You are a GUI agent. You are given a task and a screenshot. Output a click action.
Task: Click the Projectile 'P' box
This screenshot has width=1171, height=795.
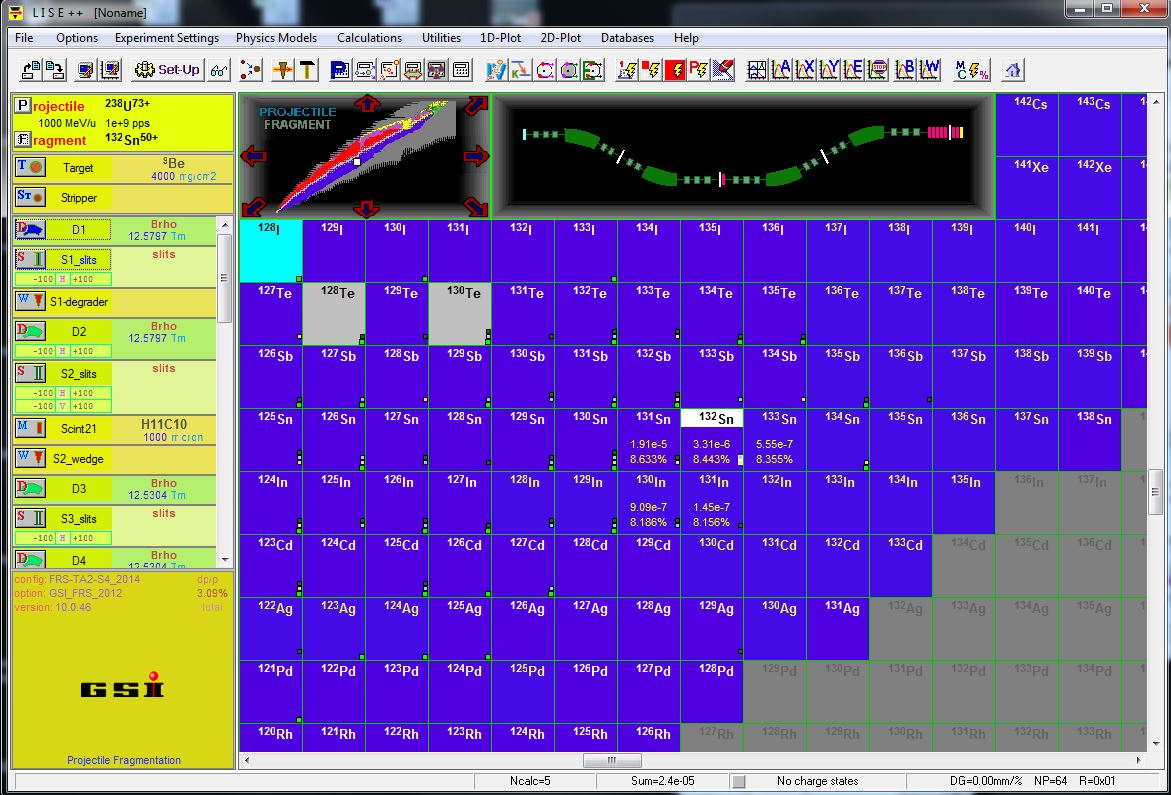23,106
